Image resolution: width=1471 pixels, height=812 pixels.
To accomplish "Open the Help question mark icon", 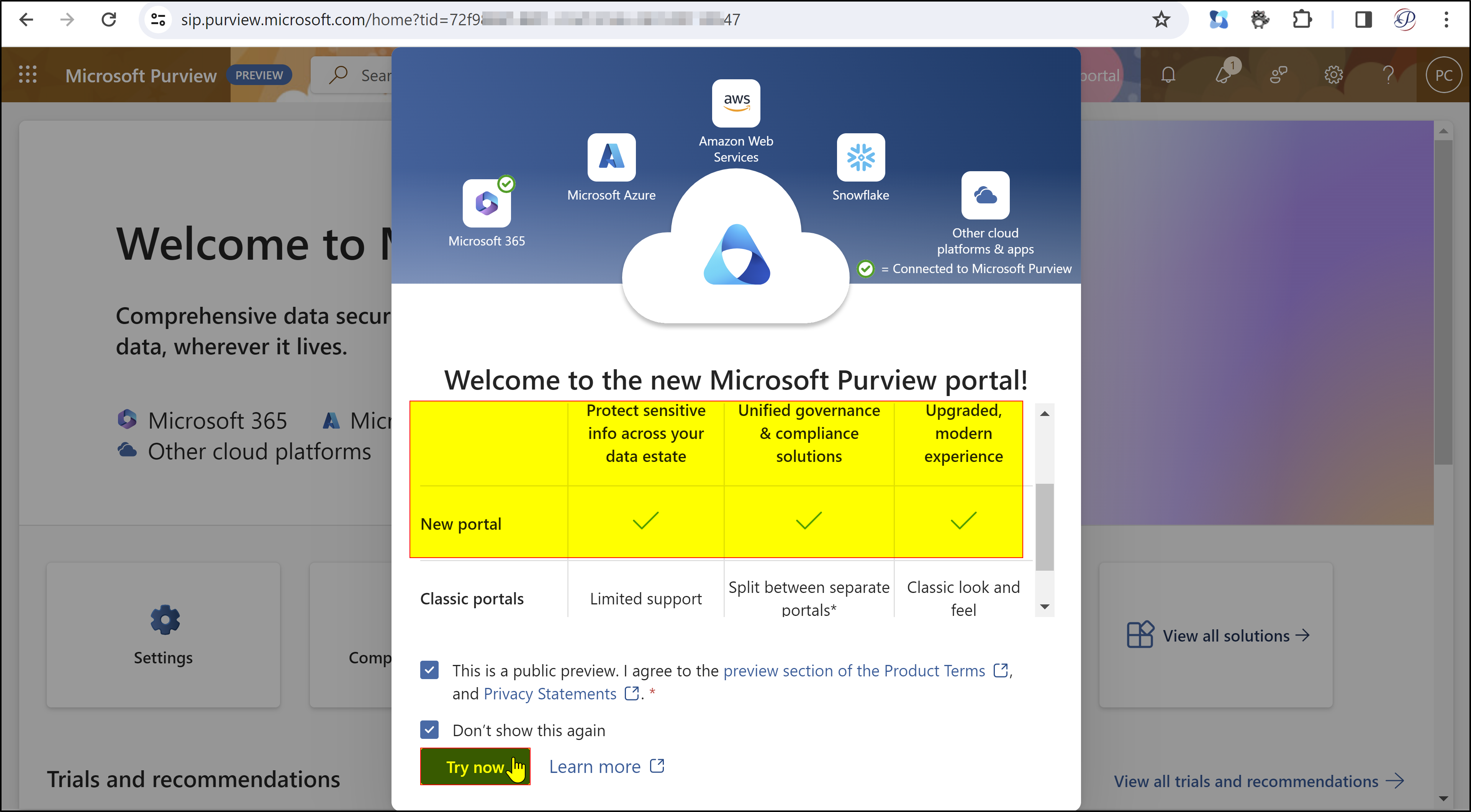I will (1388, 75).
